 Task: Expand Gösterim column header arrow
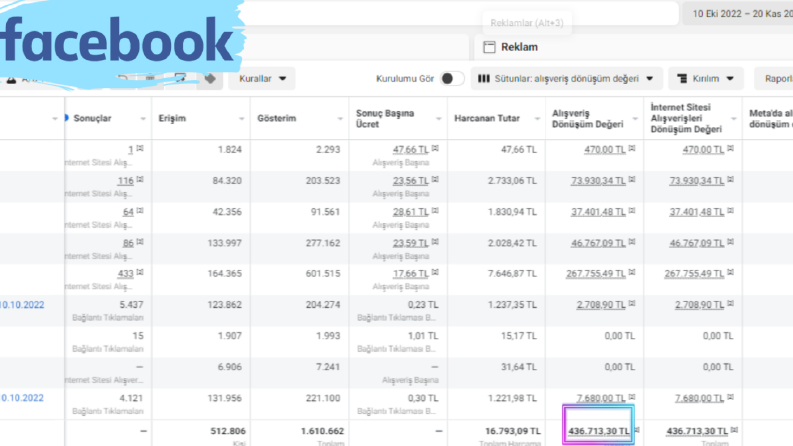[x=340, y=119]
